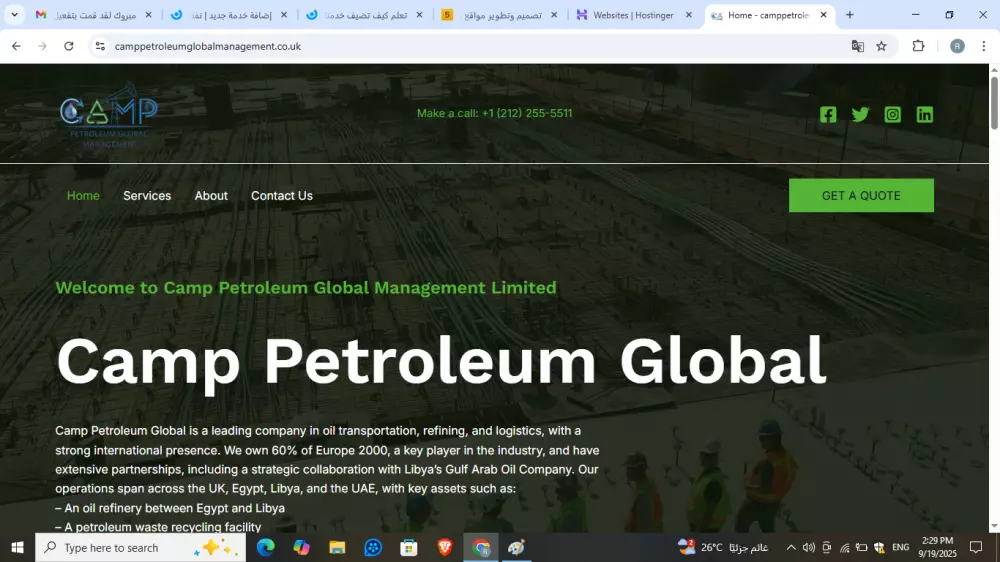Open the Services navigation item
The width and height of the screenshot is (1000, 562).
147,196
